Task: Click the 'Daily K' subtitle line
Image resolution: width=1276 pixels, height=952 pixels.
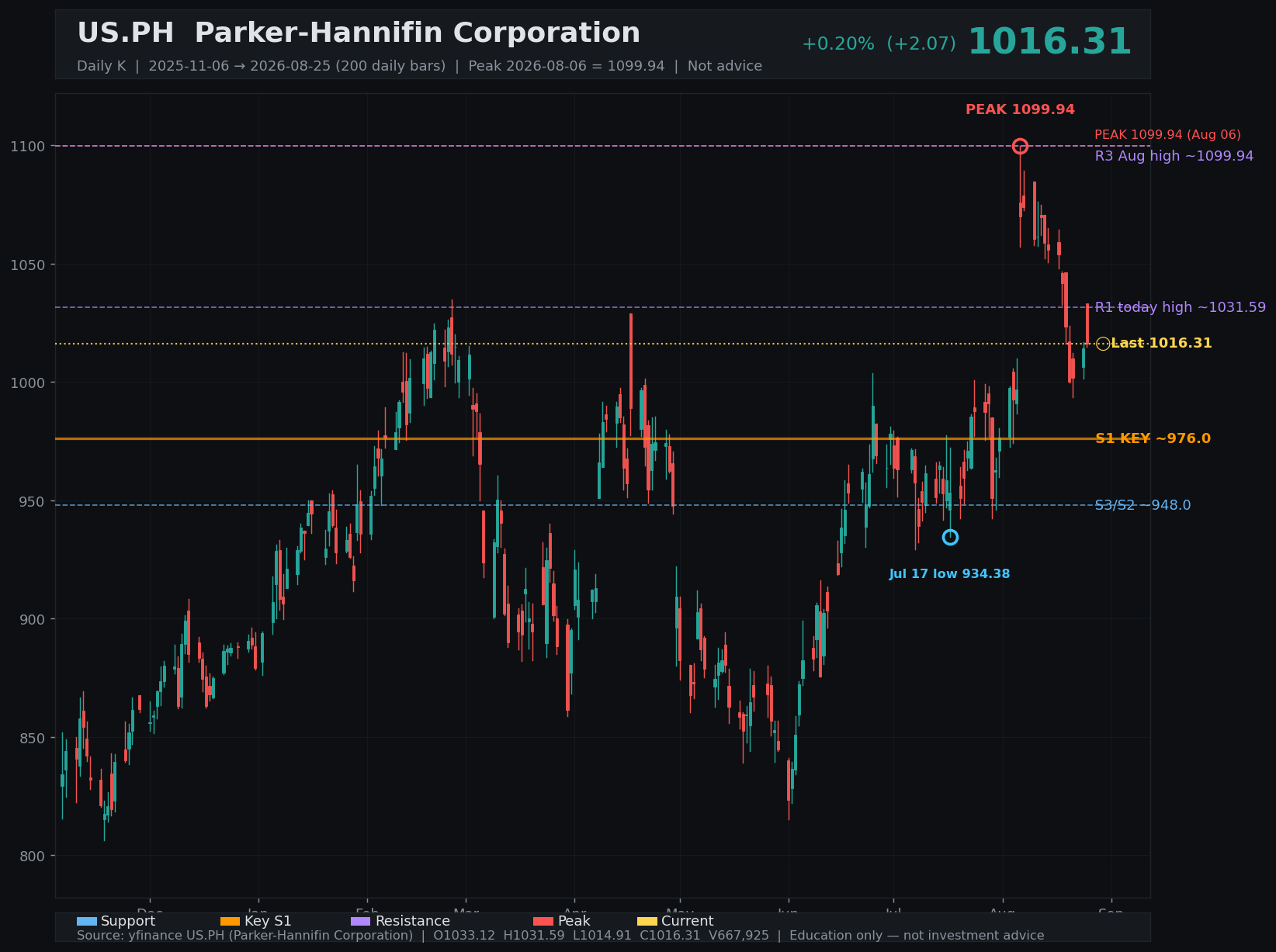Action: [x=419, y=66]
